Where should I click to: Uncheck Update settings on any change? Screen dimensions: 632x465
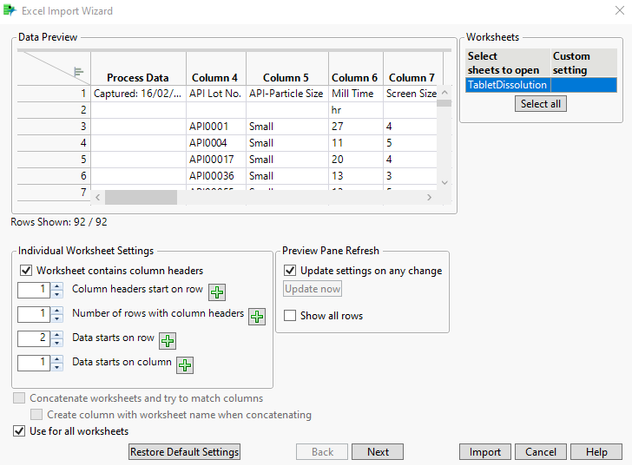(291, 270)
